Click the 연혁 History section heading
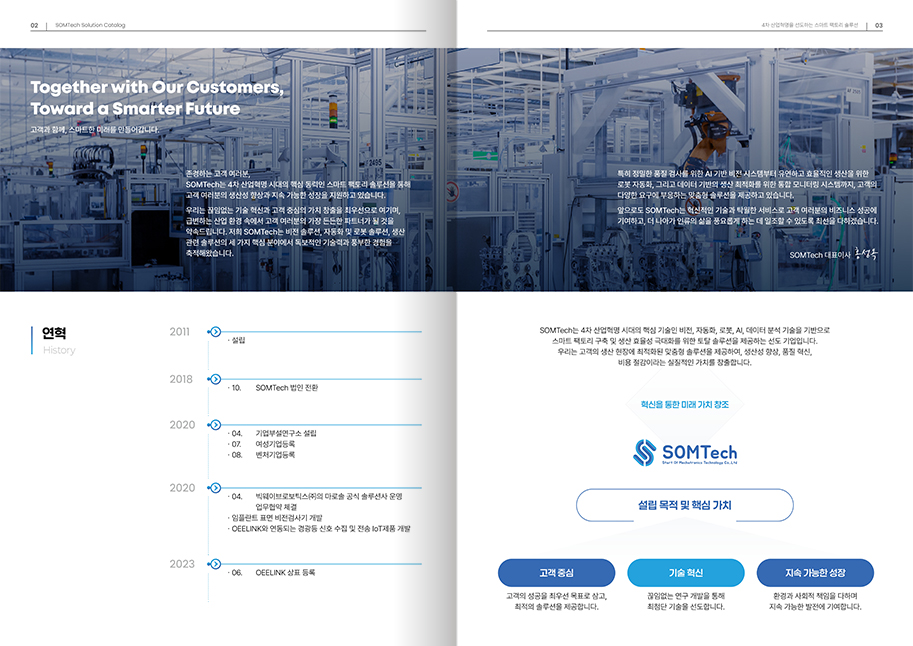This screenshot has height=646, width=913. (x=54, y=340)
